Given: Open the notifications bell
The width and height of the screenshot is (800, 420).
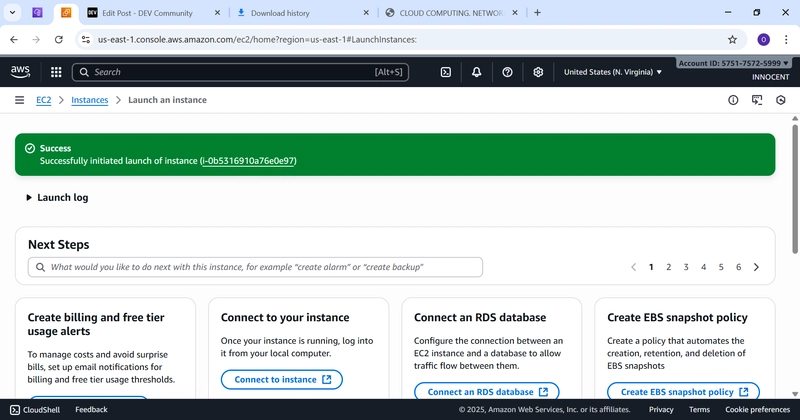Looking at the screenshot, I should click(x=476, y=72).
